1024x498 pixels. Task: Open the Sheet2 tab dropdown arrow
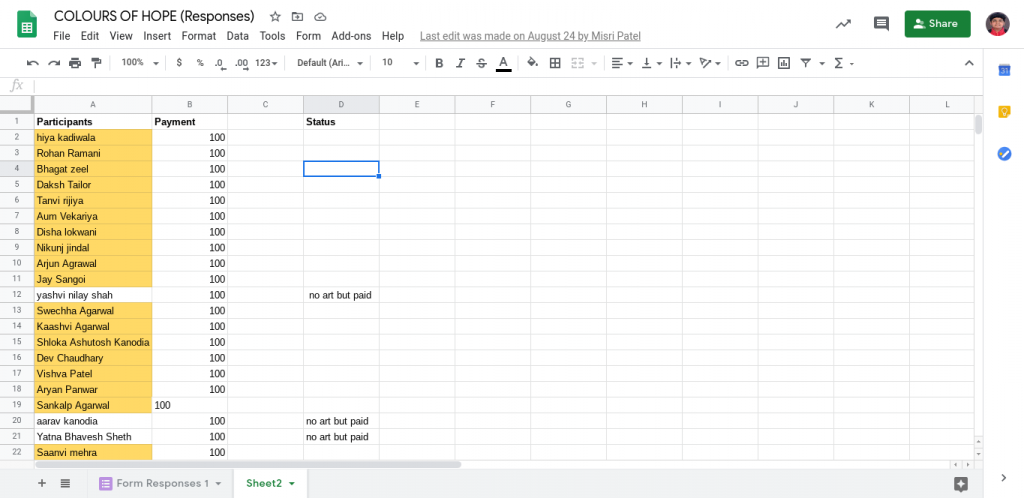292,484
